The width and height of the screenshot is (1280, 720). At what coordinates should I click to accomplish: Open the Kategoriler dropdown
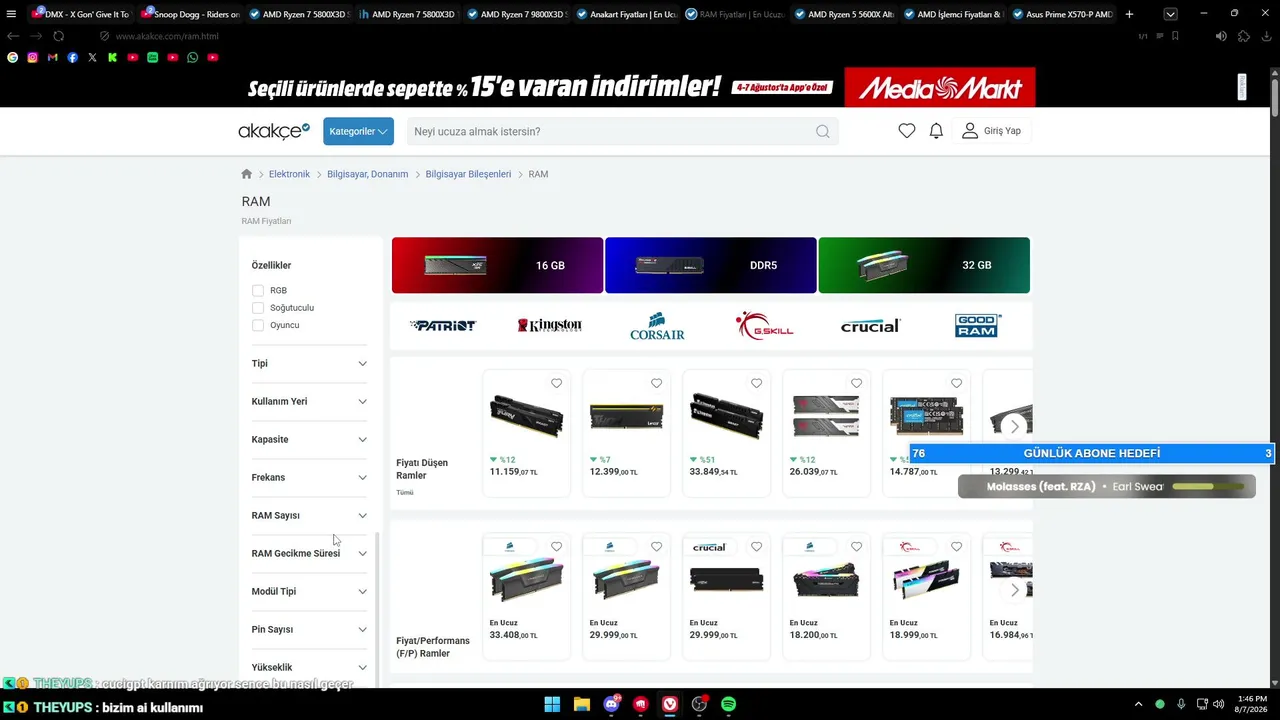[x=358, y=131]
